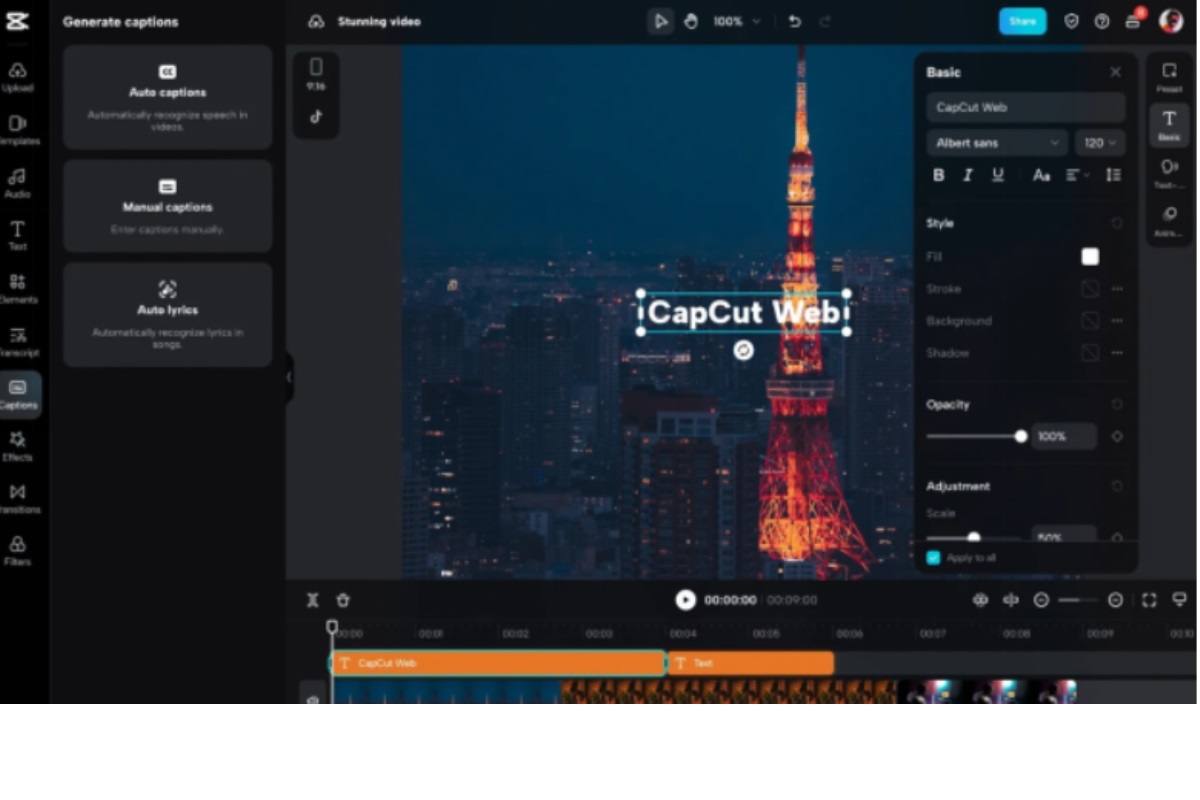
Task: Click the white Fill color swatch
Action: (x=1090, y=257)
